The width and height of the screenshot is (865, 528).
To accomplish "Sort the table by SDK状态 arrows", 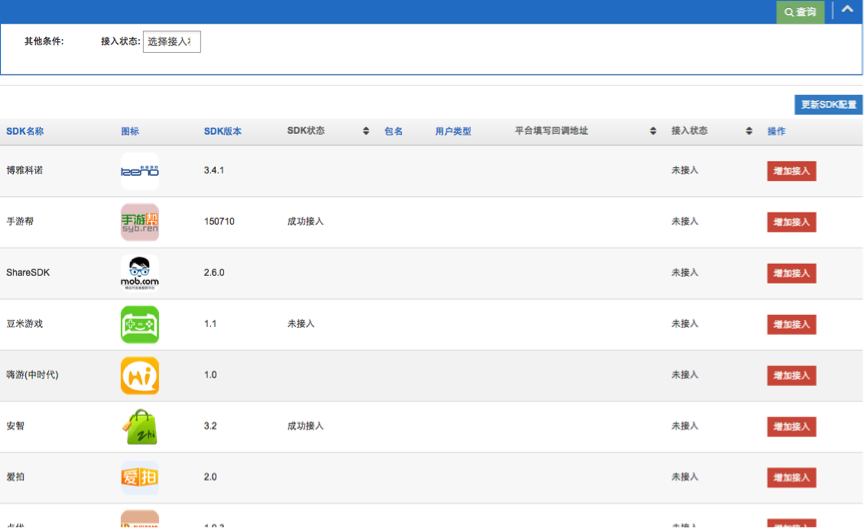I will point(366,131).
